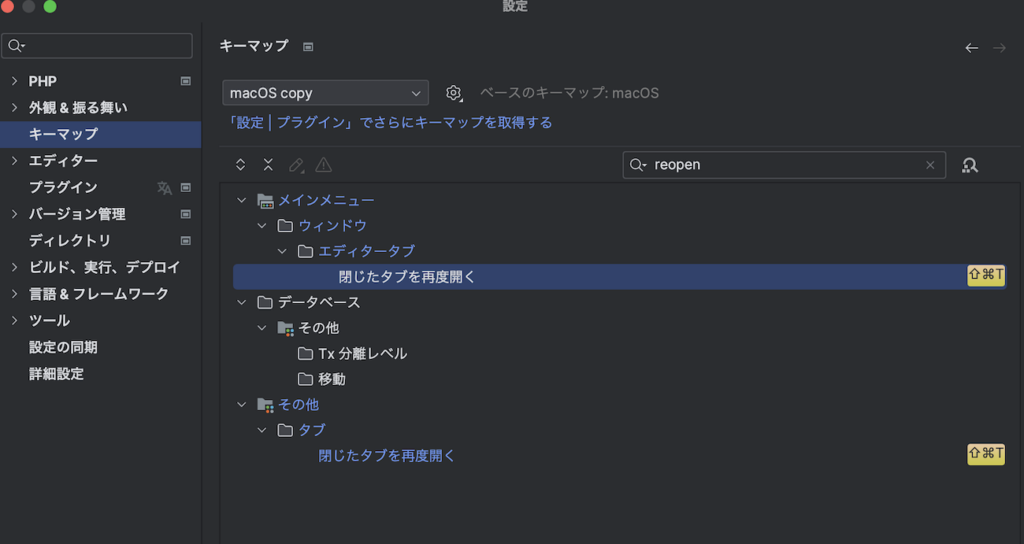Click the Collapse All icon in keymap toolbar
Viewport: 1024px width, 544px height.
(268, 165)
